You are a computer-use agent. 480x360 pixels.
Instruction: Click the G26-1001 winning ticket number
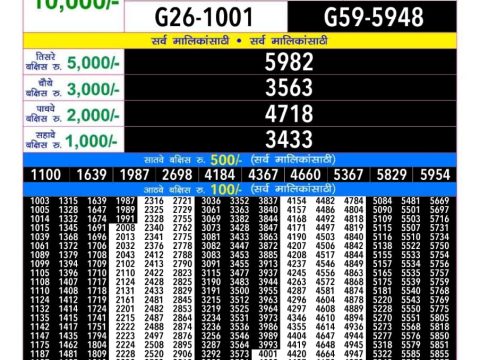(x=204, y=17)
